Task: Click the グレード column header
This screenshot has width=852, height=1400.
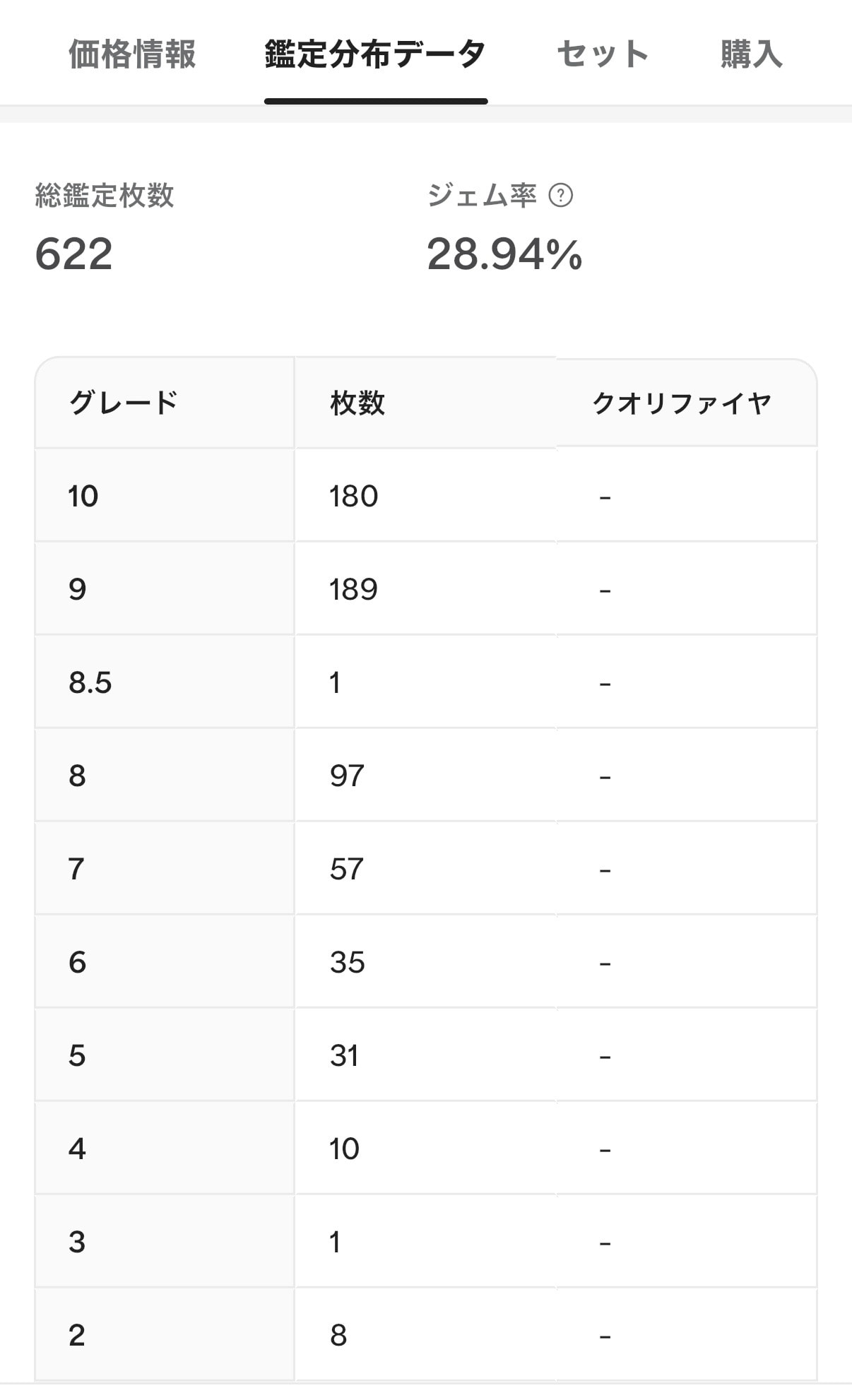Action: click(165, 403)
